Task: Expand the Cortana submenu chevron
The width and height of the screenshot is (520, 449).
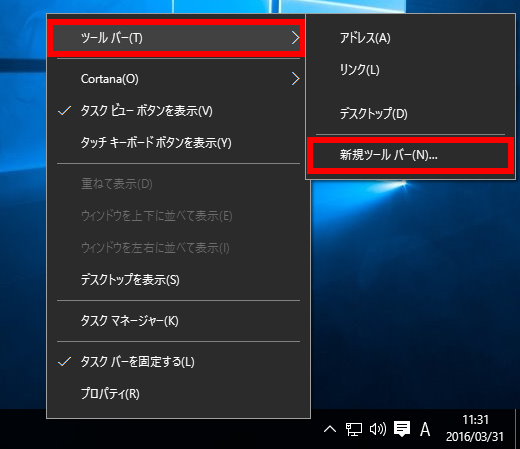Action: [295, 79]
